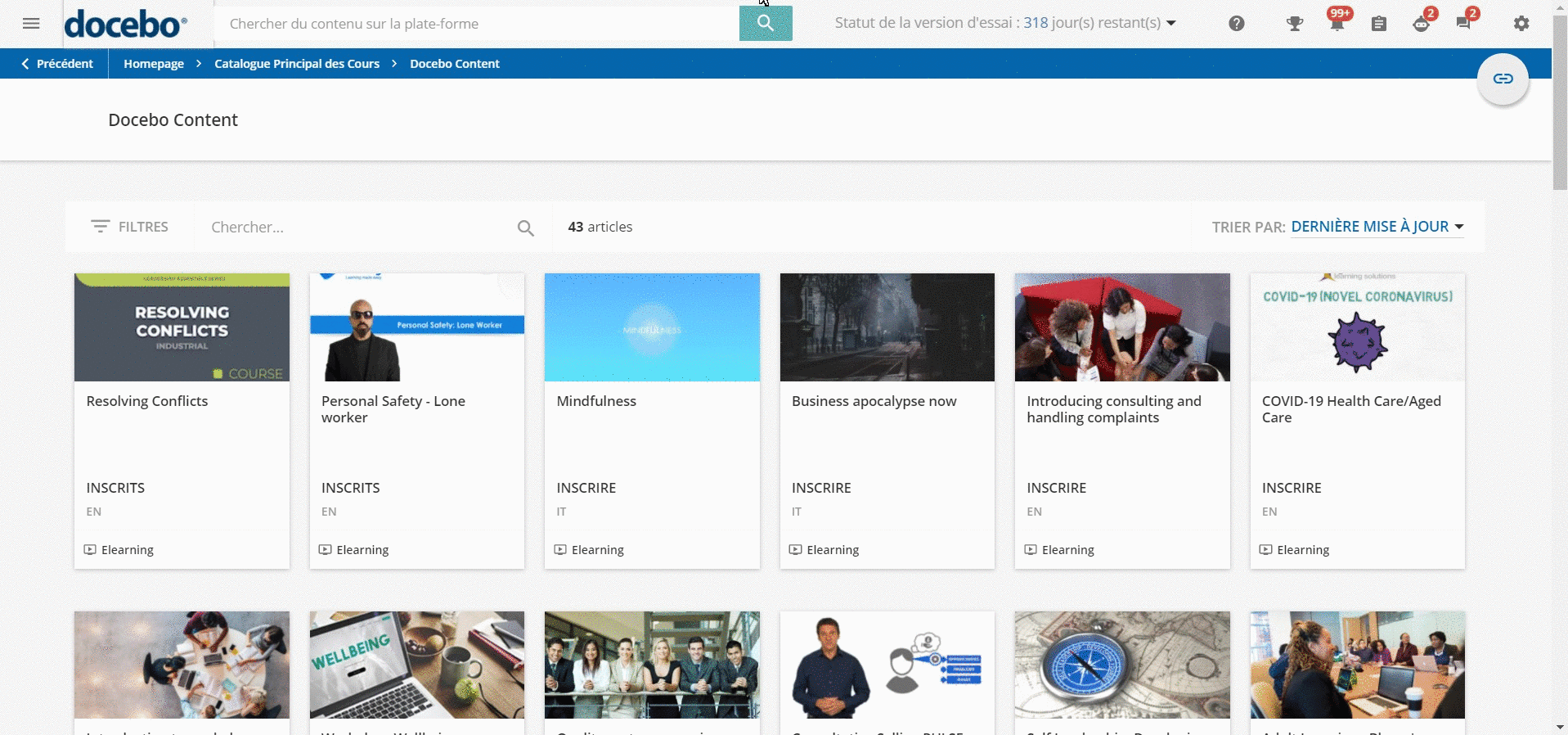Click INSCRITS on Resolving Conflicts course
Viewport: 1568px width, 735px height.
point(115,488)
